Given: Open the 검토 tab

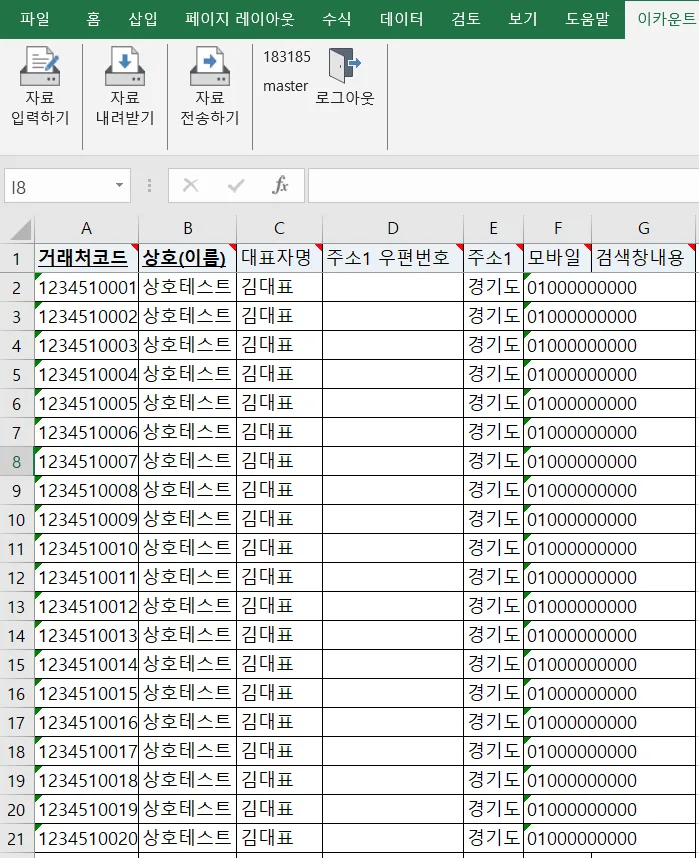Looking at the screenshot, I should click(x=465, y=19).
